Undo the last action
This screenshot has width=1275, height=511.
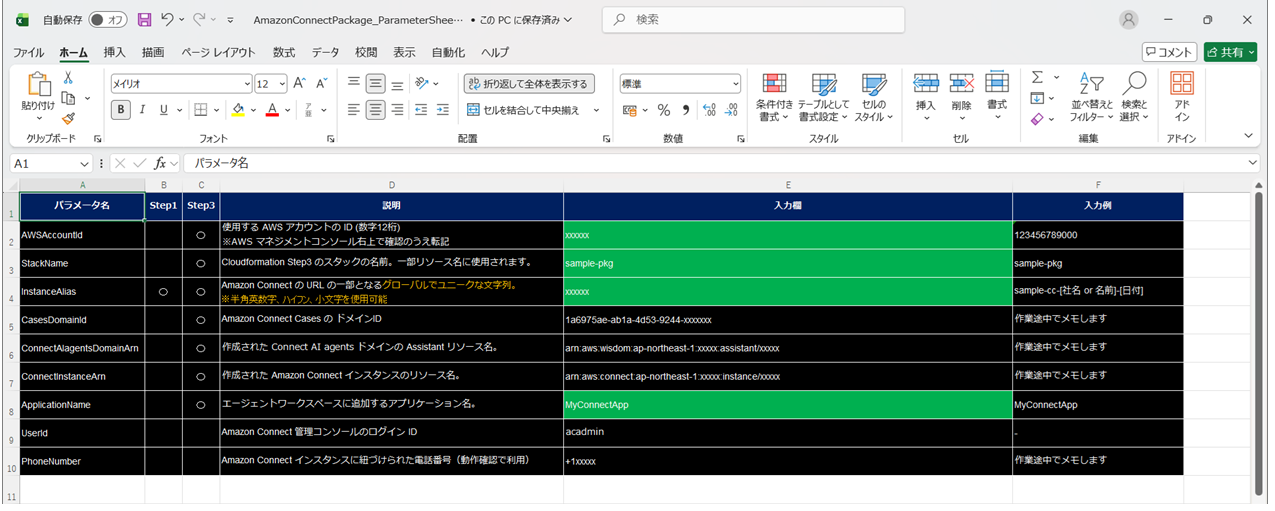click(167, 20)
